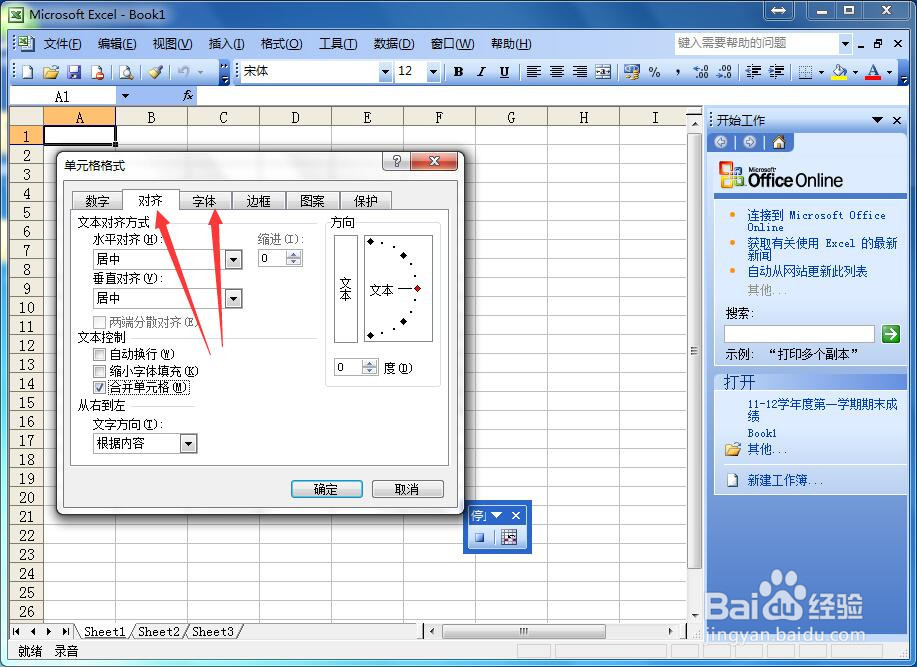The image size is (917, 667).
Task: Enable the 缩小字体填充 shrink to fit checkbox
Action: (99, 371)
